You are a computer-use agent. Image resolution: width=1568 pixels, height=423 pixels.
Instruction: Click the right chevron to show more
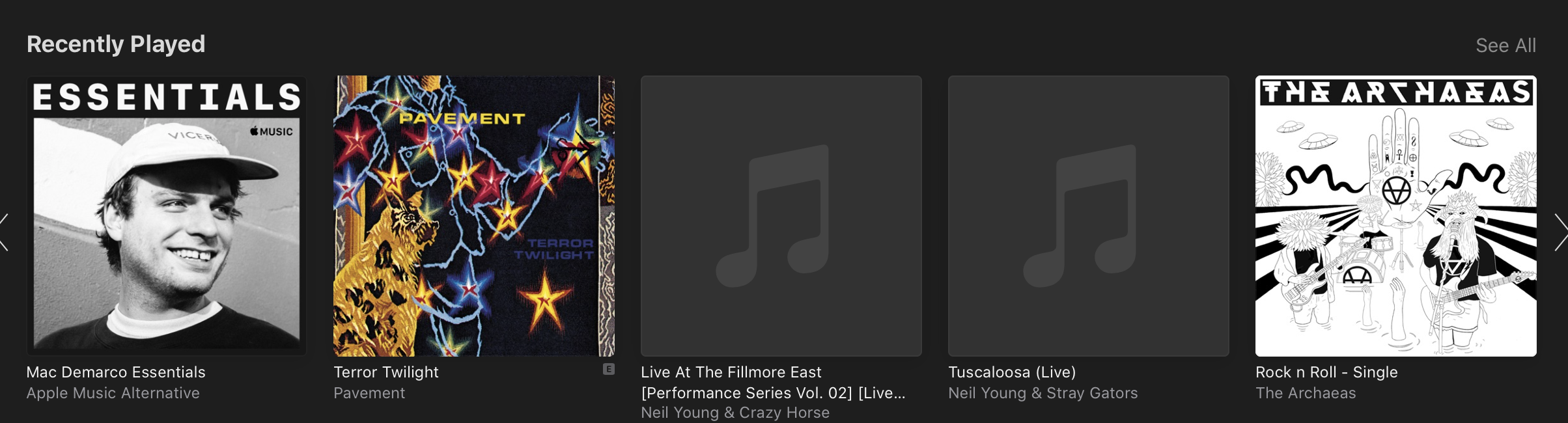tap(1561, 232)
